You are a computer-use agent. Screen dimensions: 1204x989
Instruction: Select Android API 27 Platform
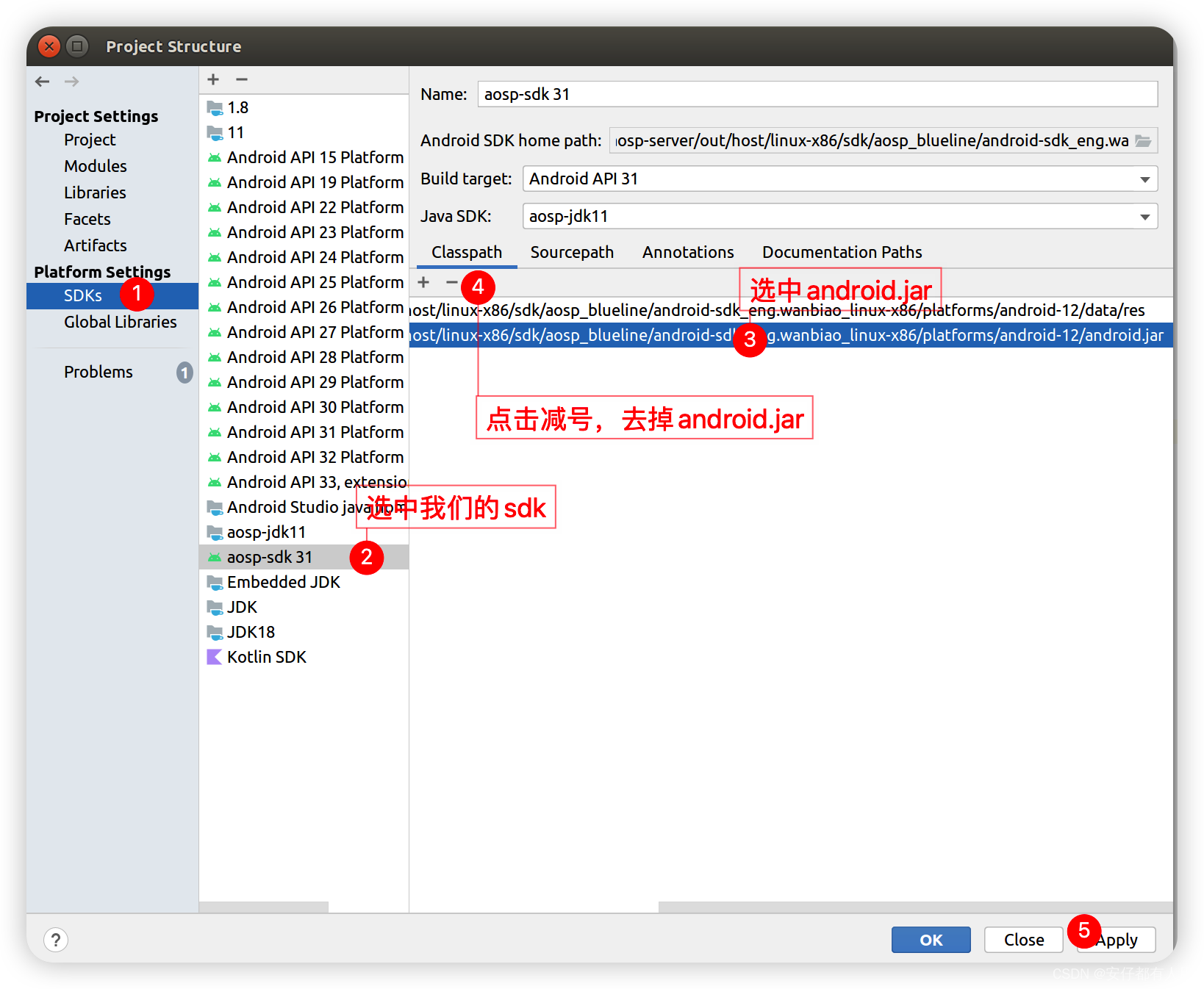point(304,332)
